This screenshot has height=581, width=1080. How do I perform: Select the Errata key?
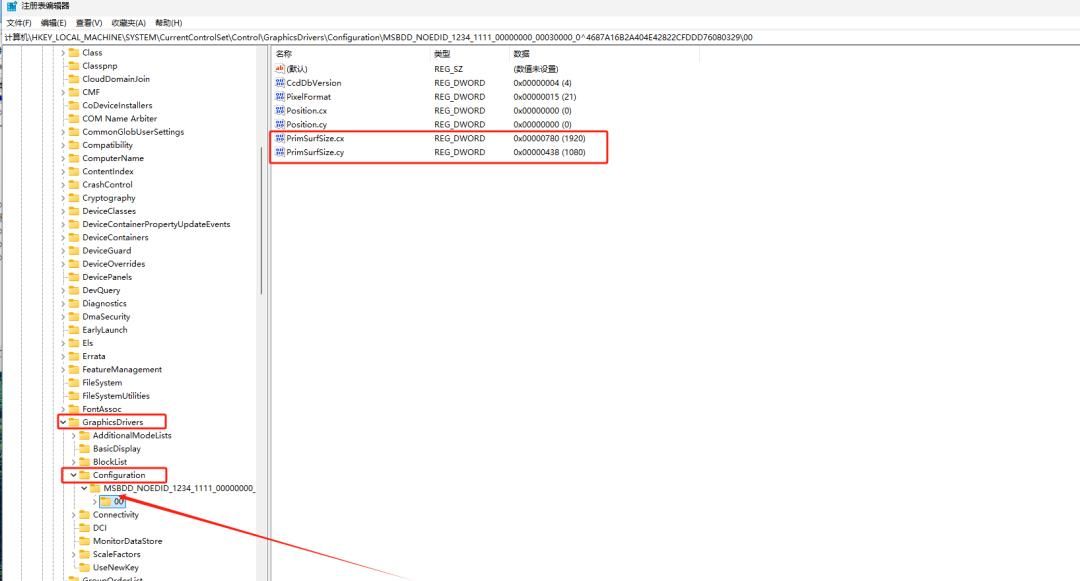94,357
